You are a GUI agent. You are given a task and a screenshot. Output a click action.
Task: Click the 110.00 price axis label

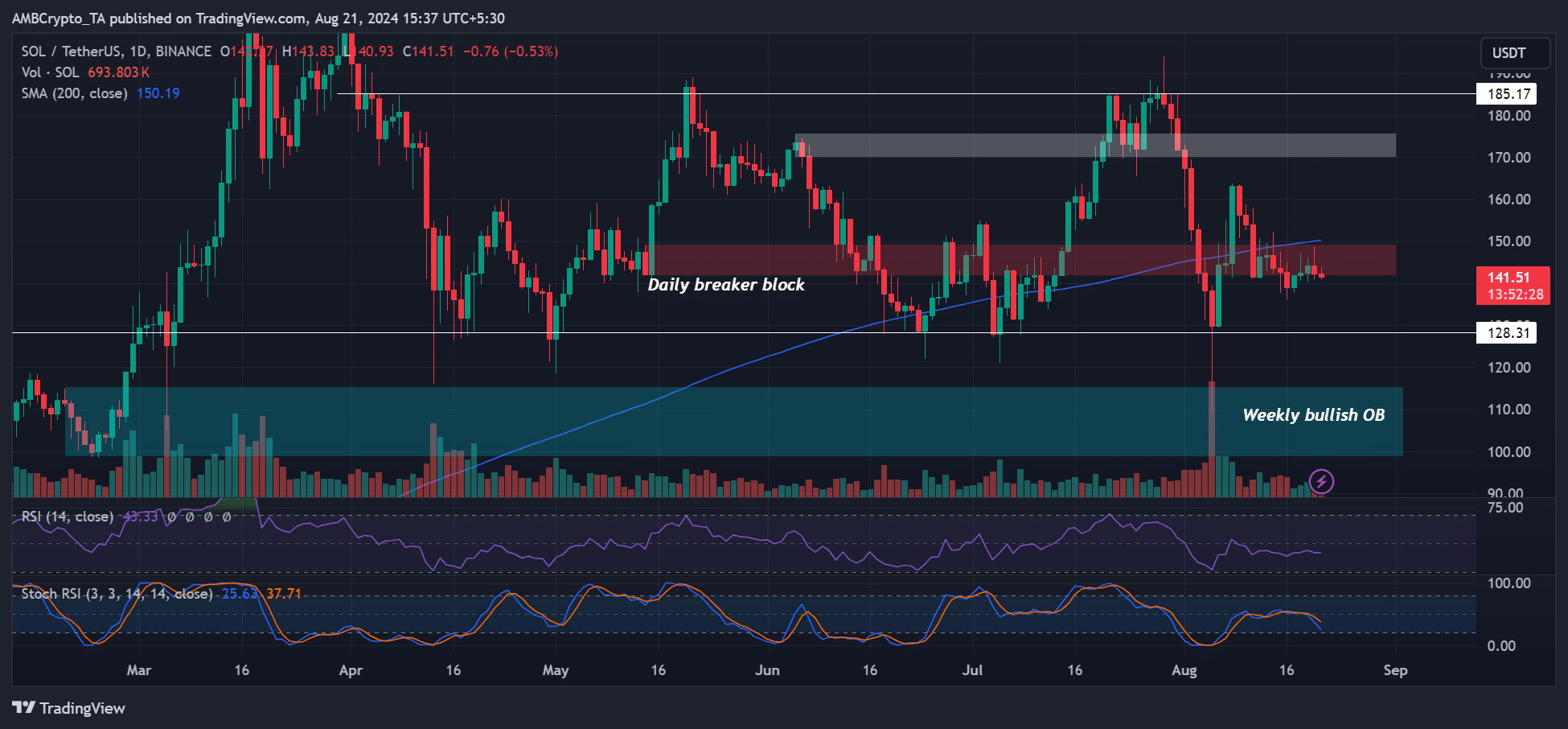(x=1509, y=410)
